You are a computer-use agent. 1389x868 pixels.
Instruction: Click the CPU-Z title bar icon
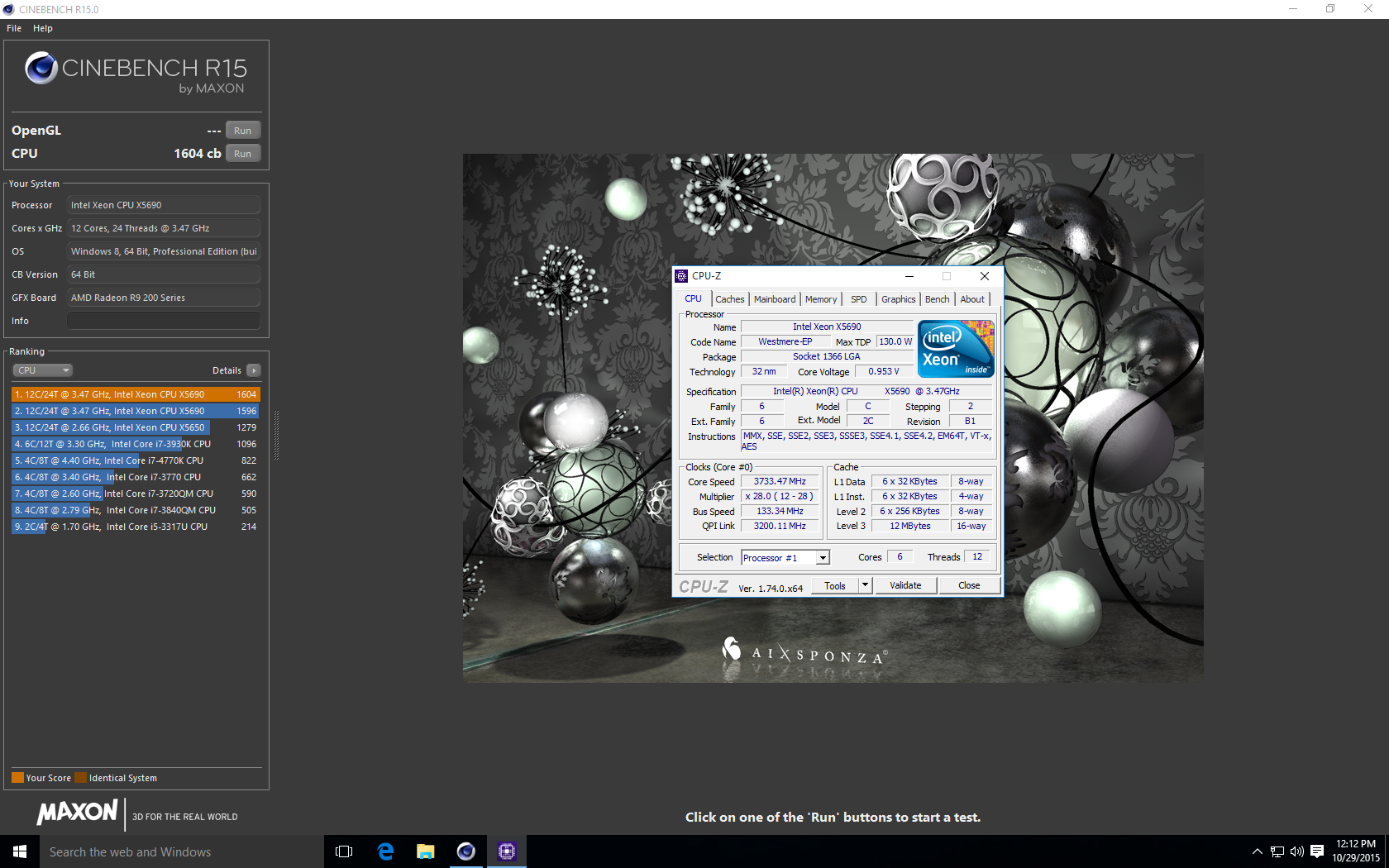(682, 276)
